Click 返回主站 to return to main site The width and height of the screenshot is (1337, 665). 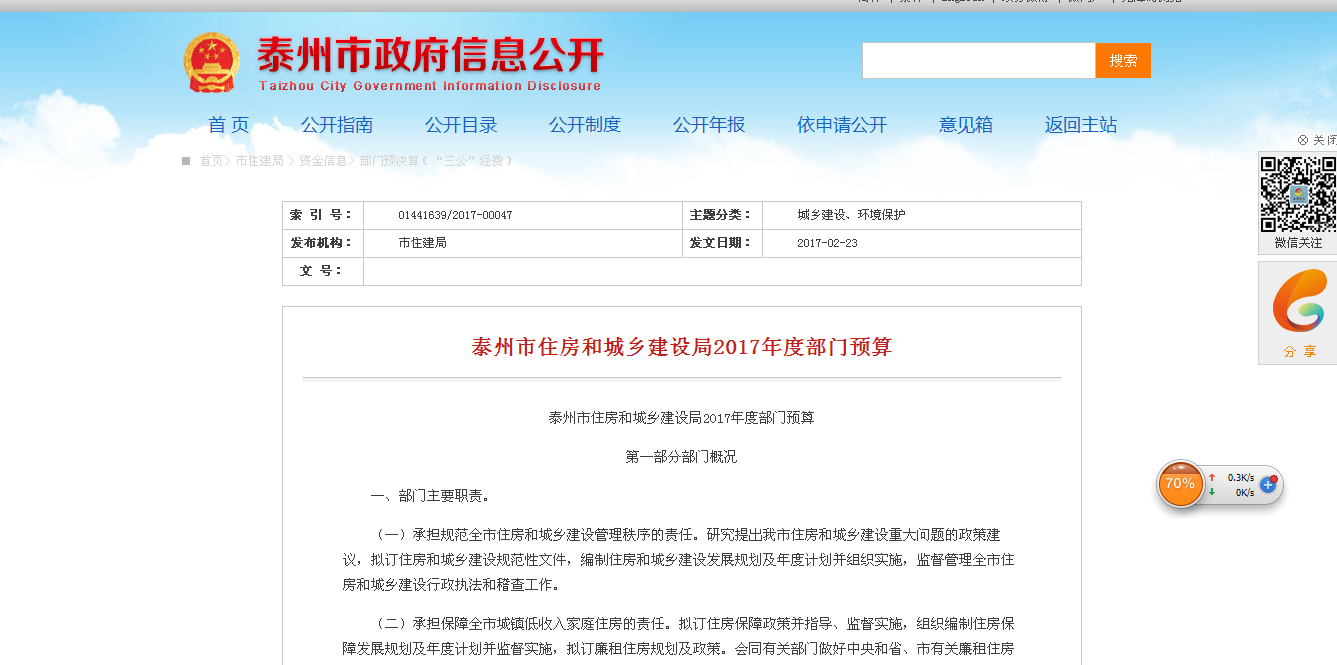tap(1081, 125)
